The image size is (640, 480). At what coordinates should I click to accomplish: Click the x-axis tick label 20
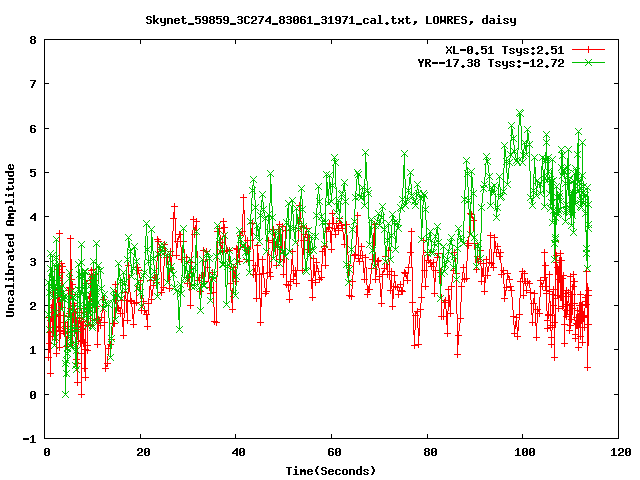click(x=143, y=452)
